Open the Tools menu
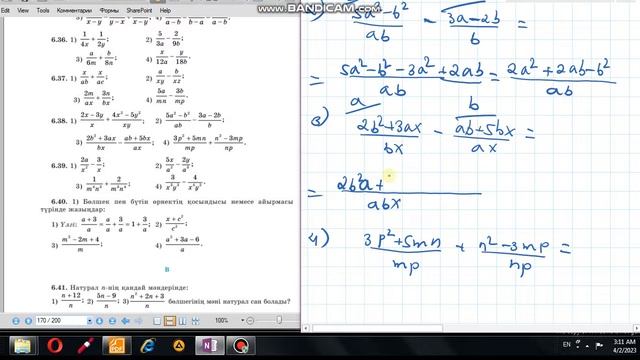This screenshot has height=360, width=640. click(x=42, y=10)
